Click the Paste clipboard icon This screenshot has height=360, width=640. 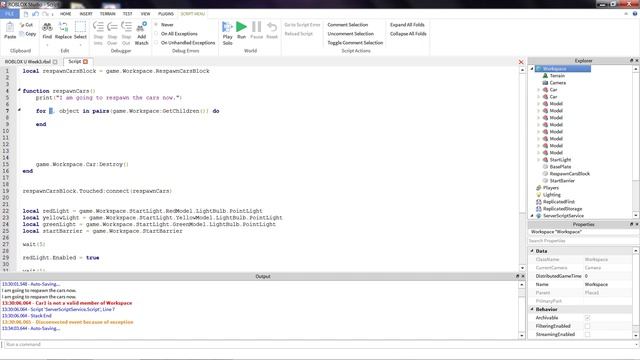[x=10, y=28]
